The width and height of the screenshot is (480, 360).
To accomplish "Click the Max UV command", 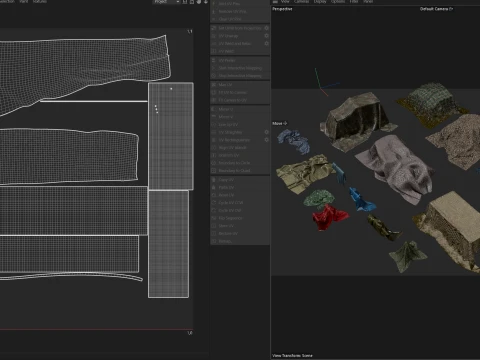I will [x=225, y=85].
